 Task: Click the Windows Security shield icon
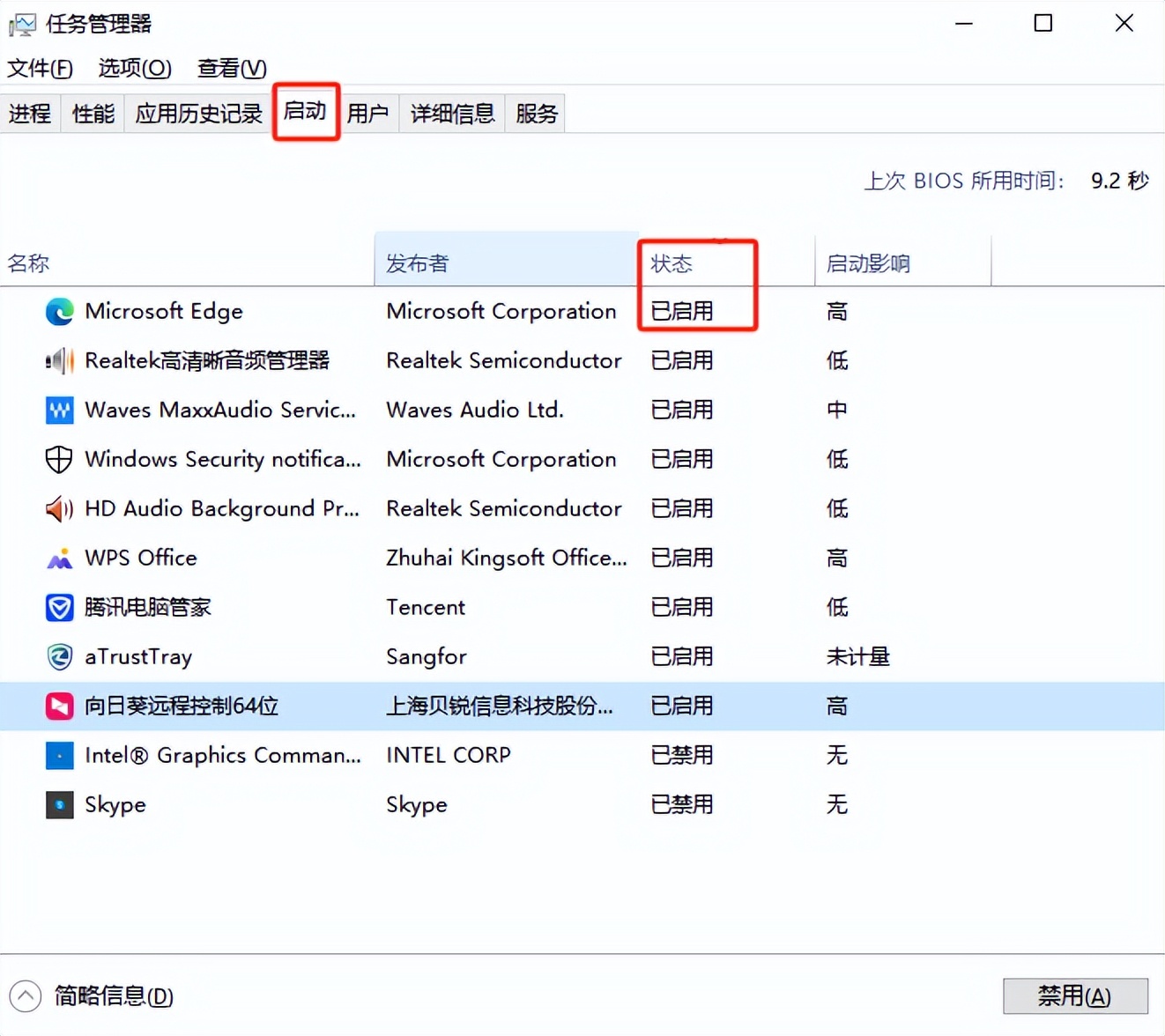(x=59, y=459)
